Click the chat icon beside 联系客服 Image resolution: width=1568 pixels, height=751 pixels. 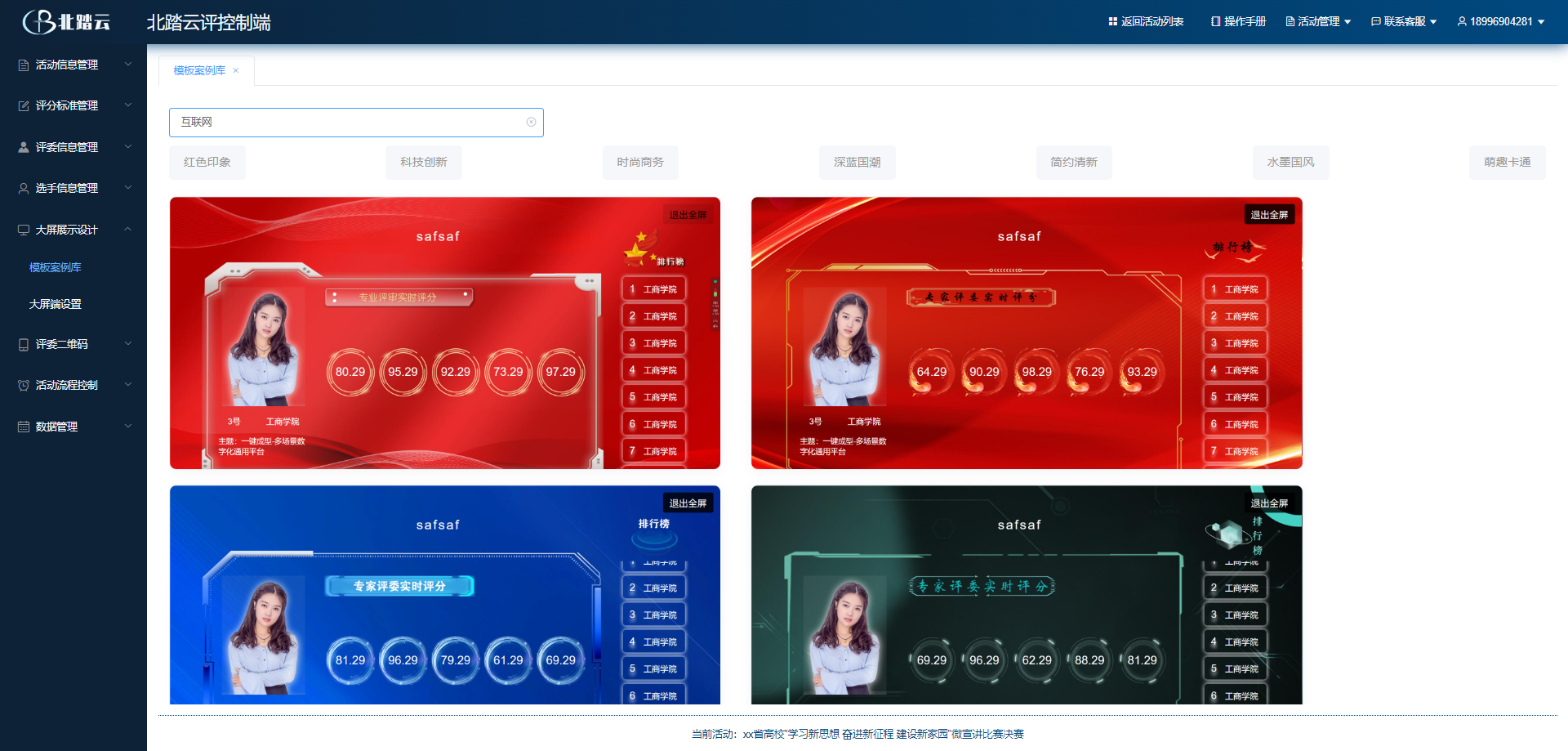[1375, 21]
